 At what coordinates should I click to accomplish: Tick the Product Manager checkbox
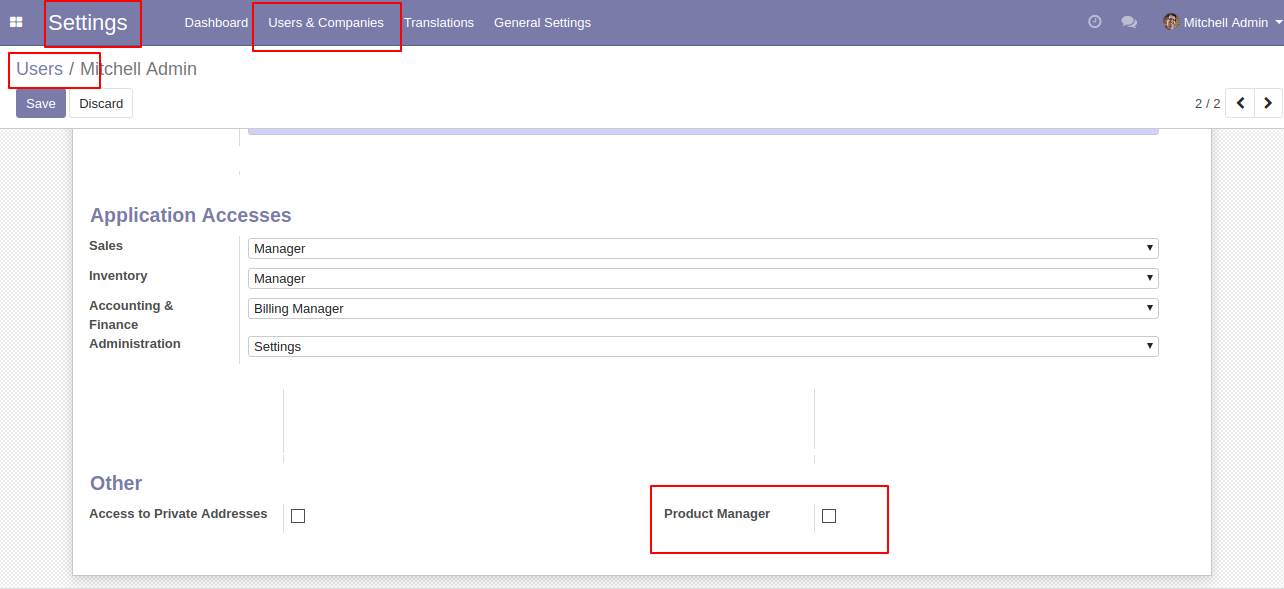[829, 516]
